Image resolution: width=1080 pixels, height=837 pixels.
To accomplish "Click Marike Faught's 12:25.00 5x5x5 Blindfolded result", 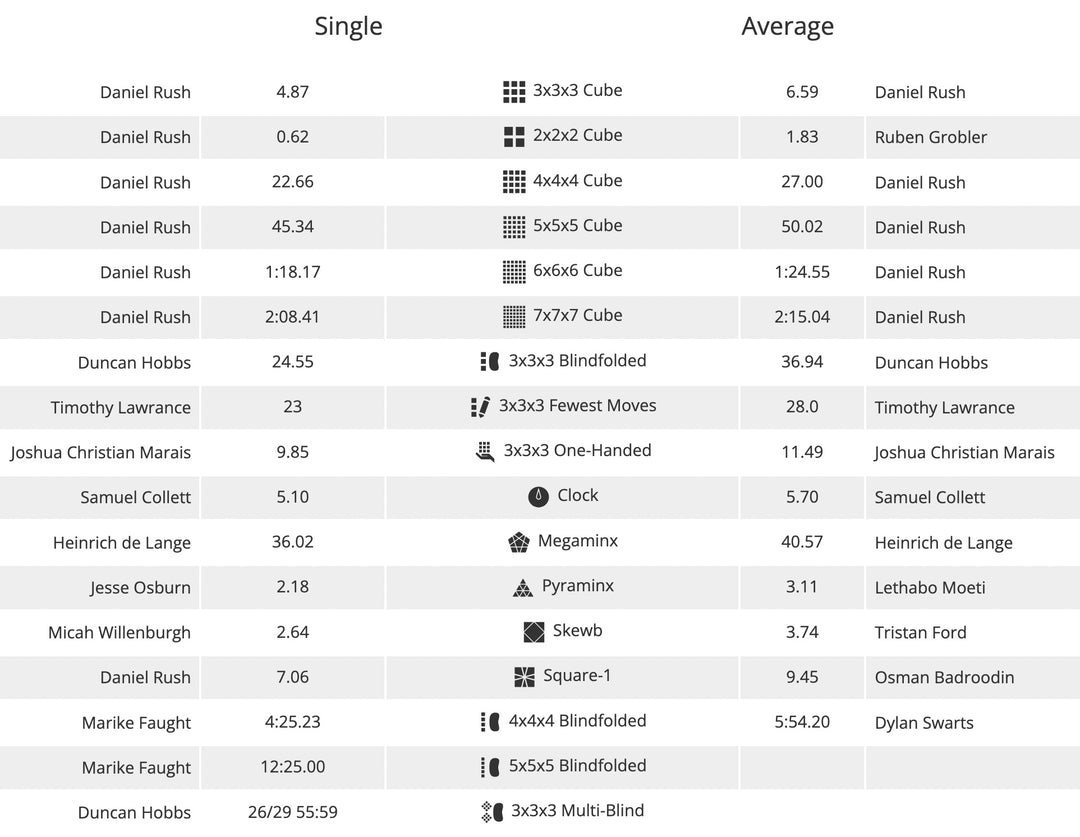I will coord(292,767).
